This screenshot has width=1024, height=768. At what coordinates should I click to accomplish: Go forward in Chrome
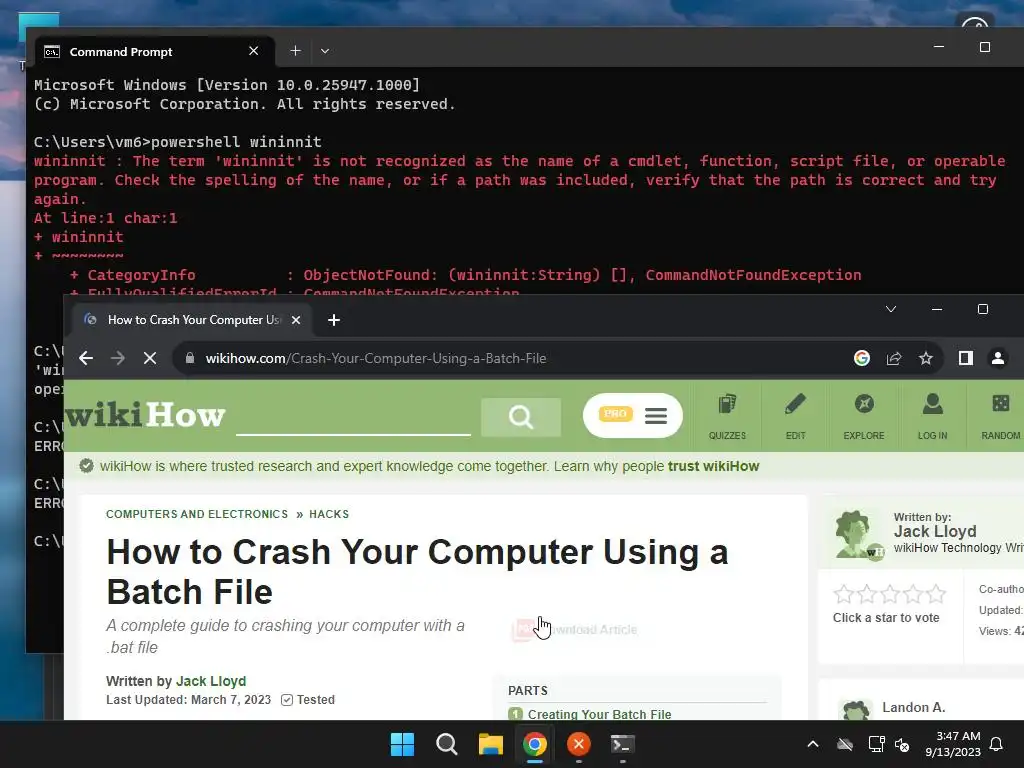(x=118, y=358)
